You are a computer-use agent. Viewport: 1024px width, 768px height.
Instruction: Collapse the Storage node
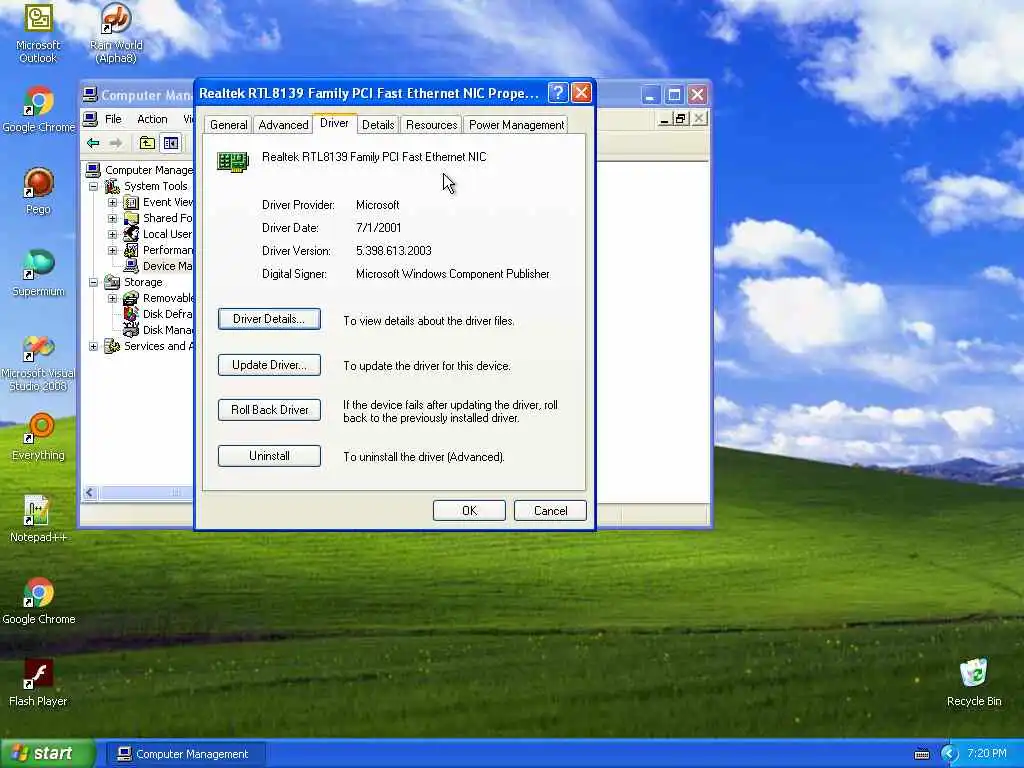pos(93,283)
